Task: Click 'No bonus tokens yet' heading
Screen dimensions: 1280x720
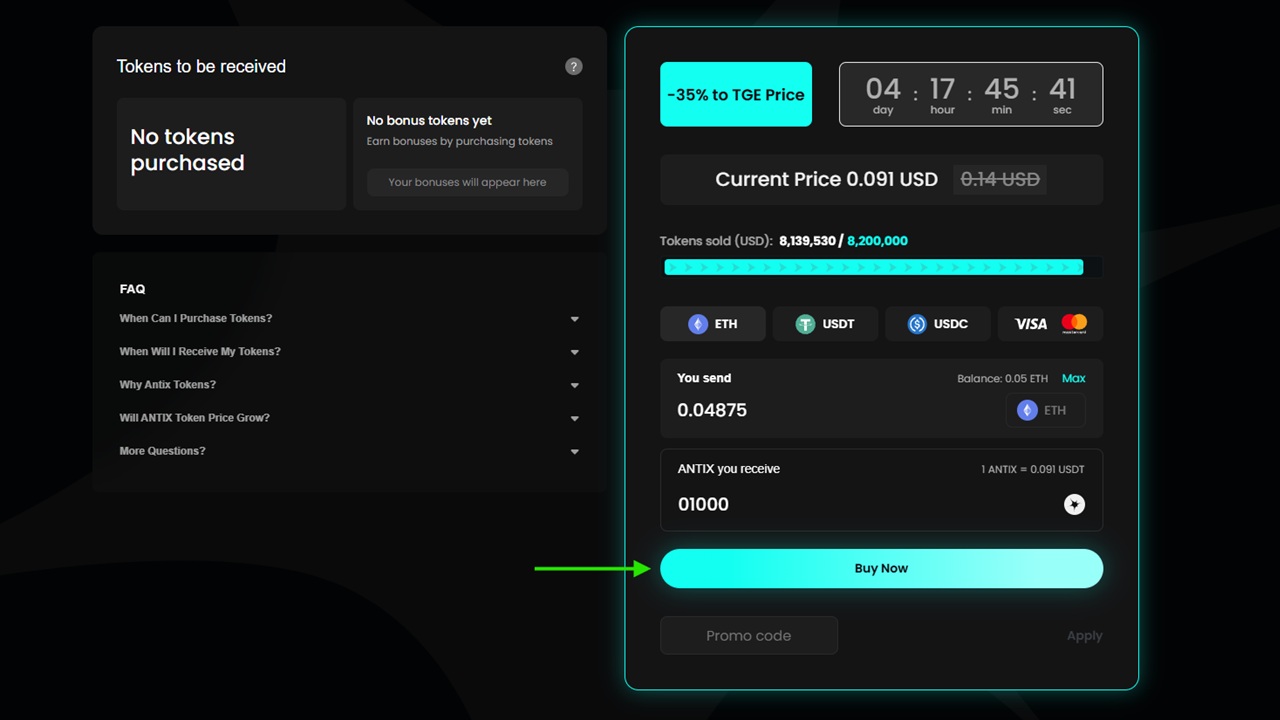Action: pos(429,121)
